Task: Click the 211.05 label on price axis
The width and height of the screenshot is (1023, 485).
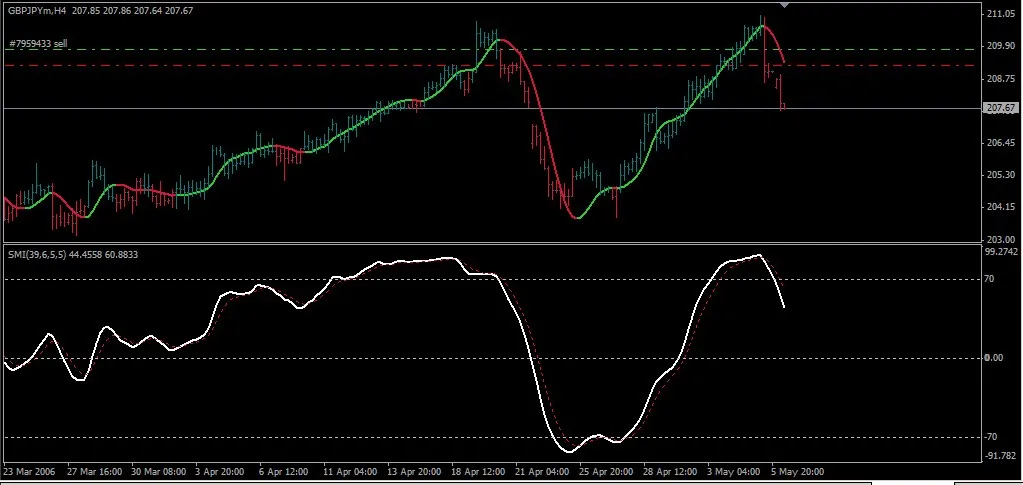Action: (x=1000, y=14)
